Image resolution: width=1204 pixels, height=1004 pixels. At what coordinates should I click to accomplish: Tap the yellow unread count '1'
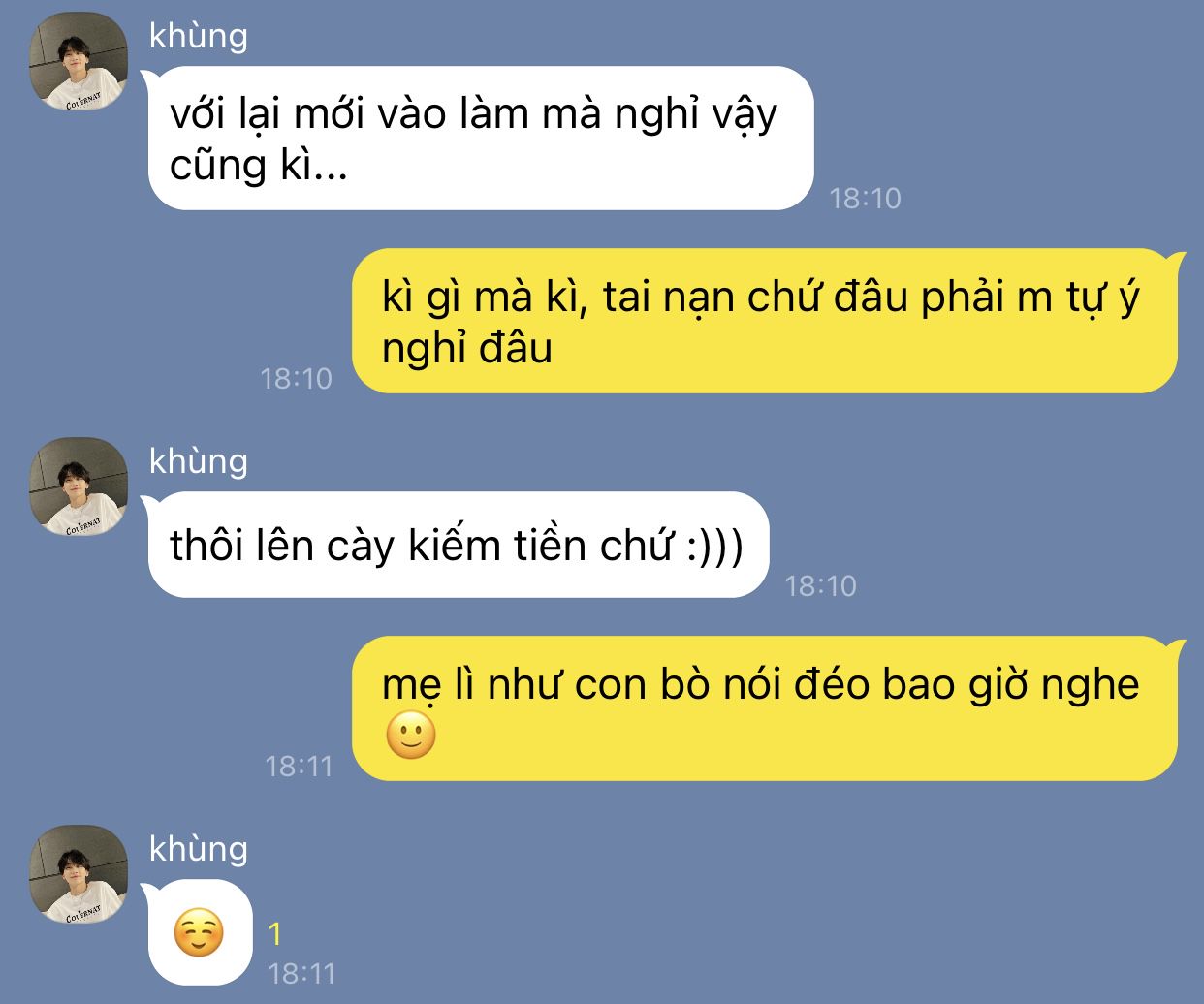[275, 933]
